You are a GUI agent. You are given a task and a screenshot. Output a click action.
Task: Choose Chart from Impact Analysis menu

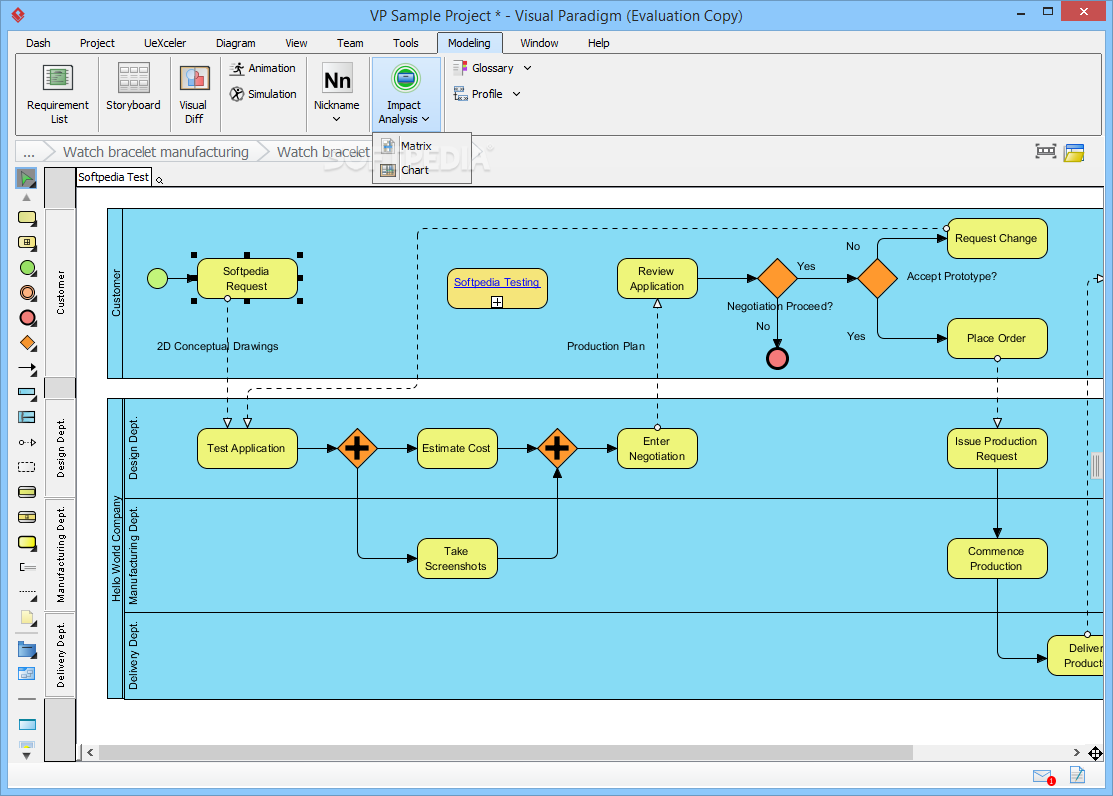point(422,170)
